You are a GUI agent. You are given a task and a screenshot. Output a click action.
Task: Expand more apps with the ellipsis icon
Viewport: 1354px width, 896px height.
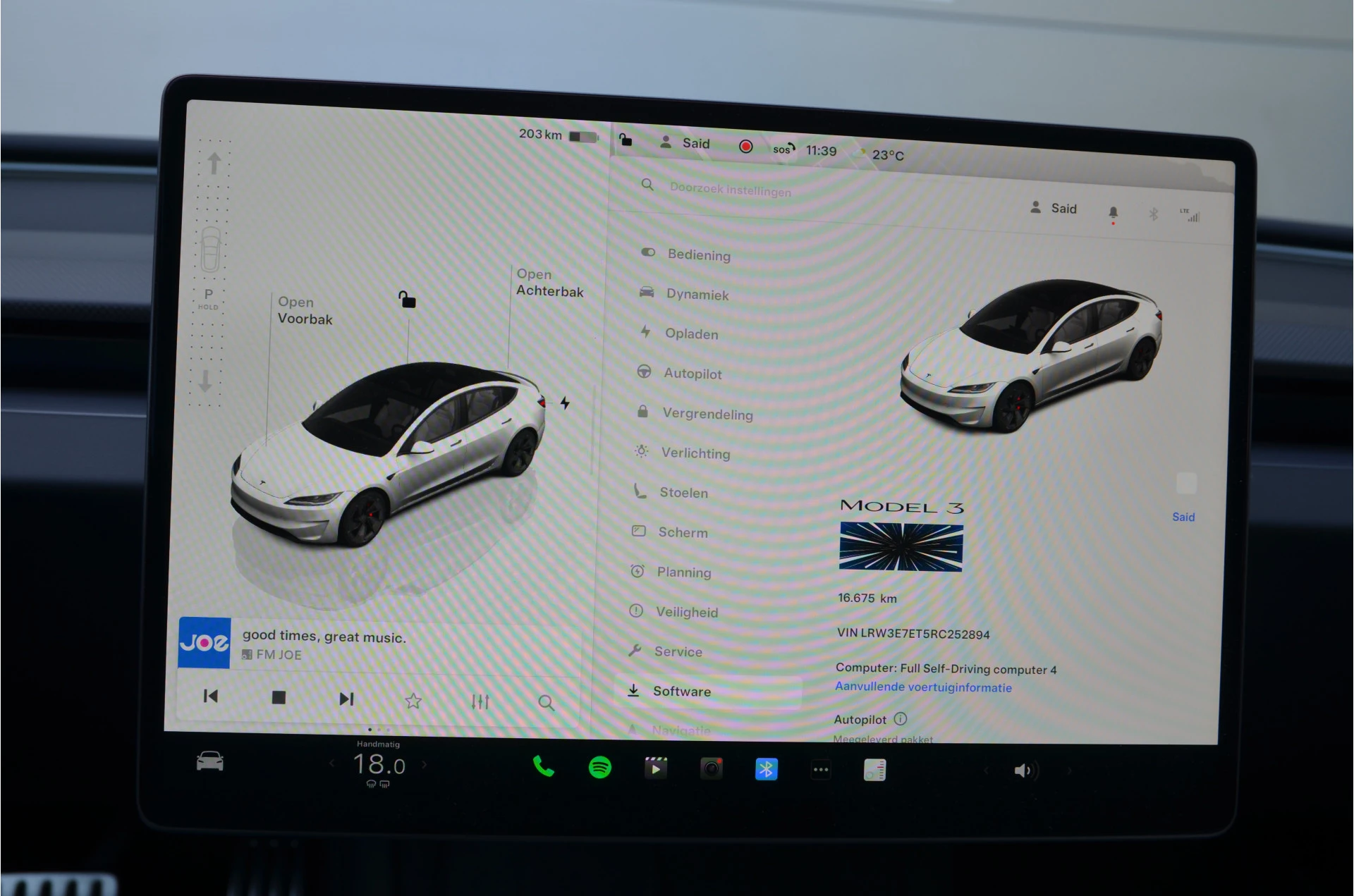(x=820, y=770)
